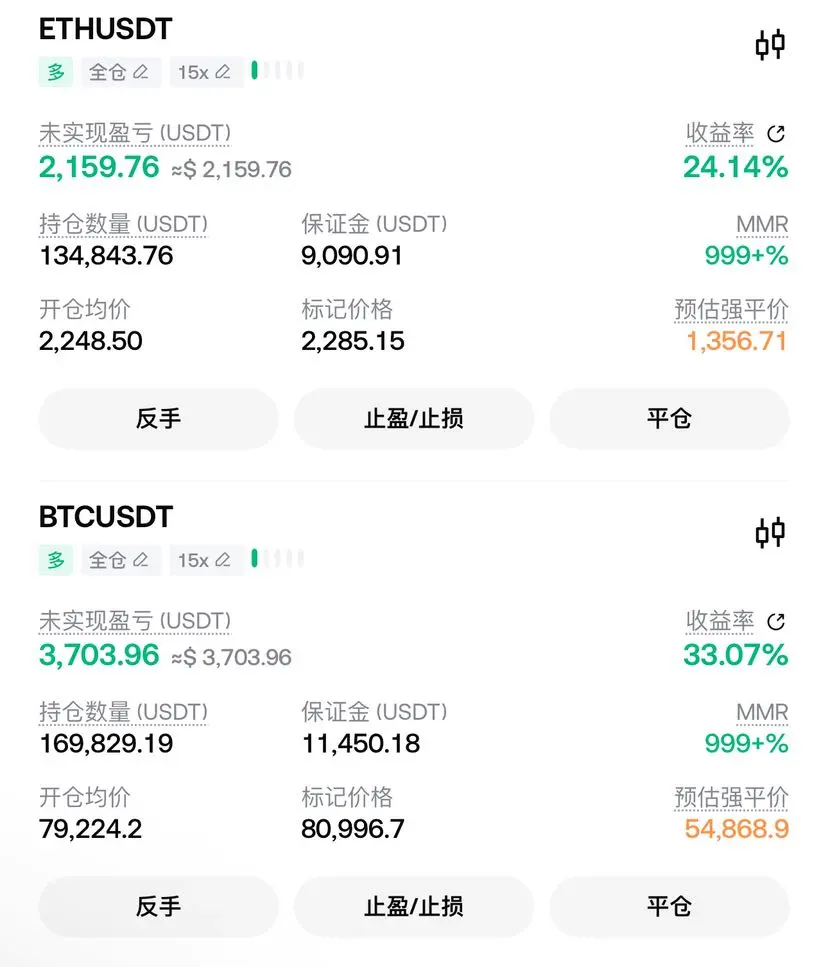
Task: Tap BTCUSDT ADL risk level indicator bars
Action: pyautogui.click(x=277, y=558)
